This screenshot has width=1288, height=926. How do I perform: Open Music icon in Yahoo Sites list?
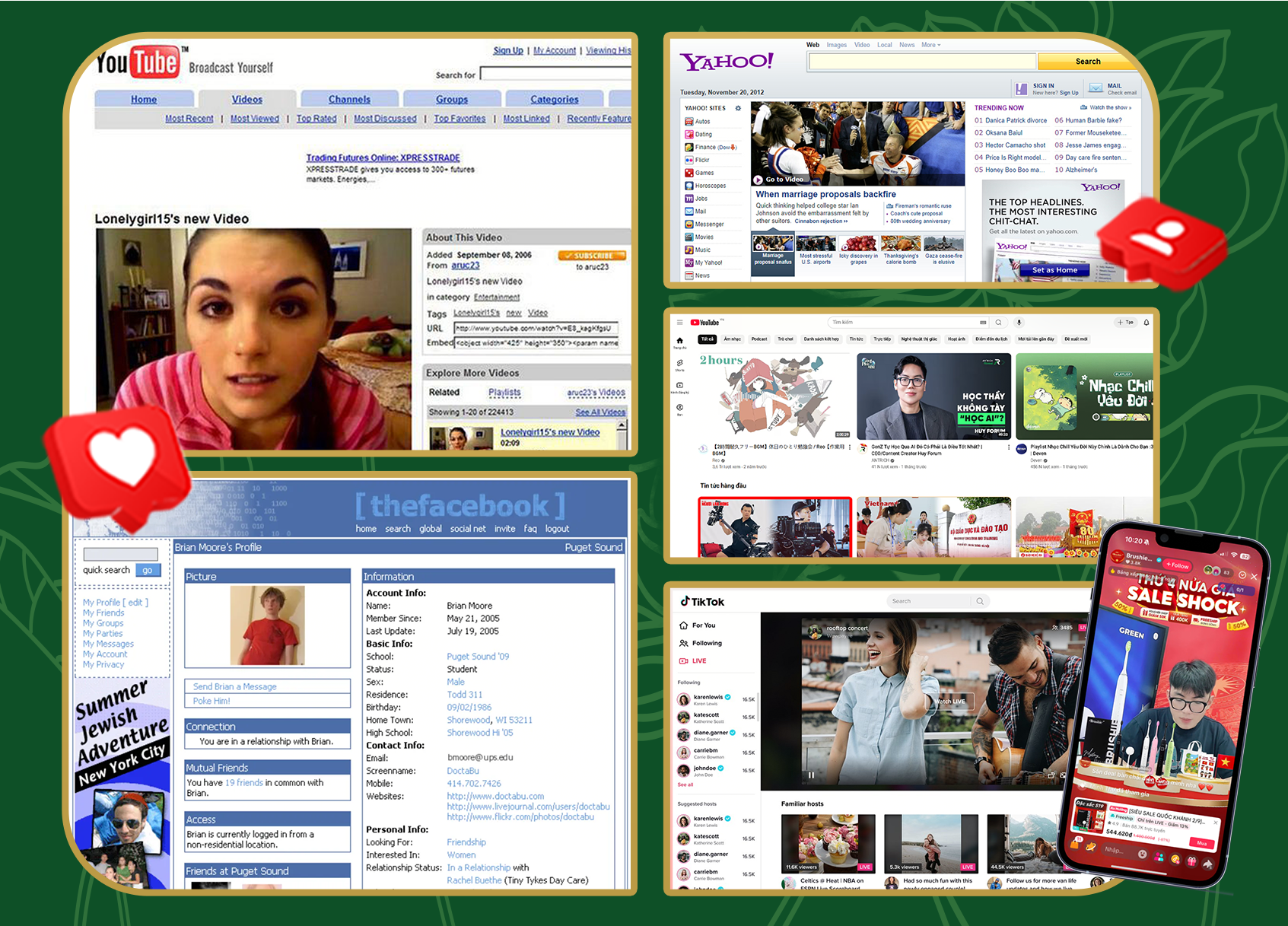689,250
